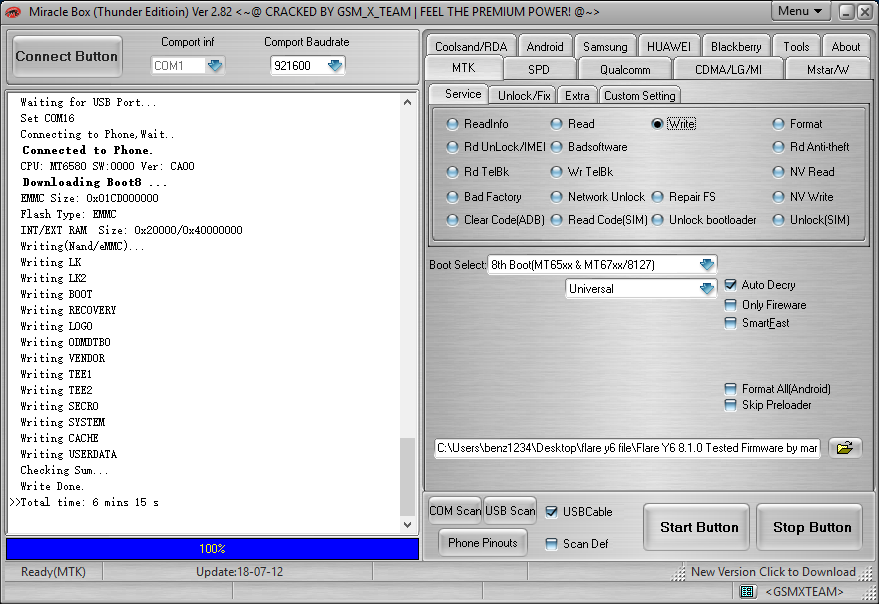Click the Start Button
Image resolution: width=879 pixels, height=604 pixels.
click(x=698, y=527)
